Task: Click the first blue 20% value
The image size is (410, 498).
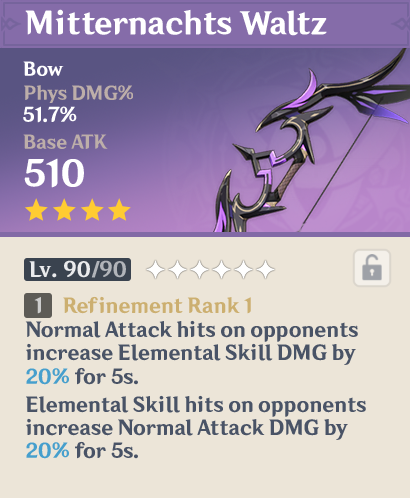Action: coord(48,377)
